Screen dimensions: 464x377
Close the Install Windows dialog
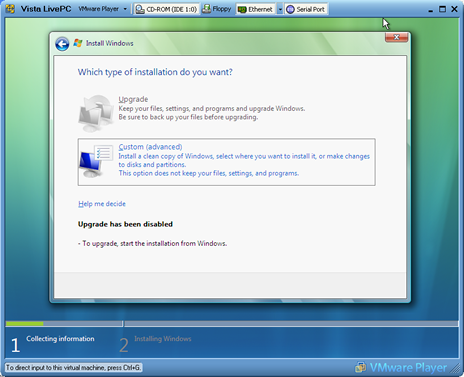tap(397, 37)
